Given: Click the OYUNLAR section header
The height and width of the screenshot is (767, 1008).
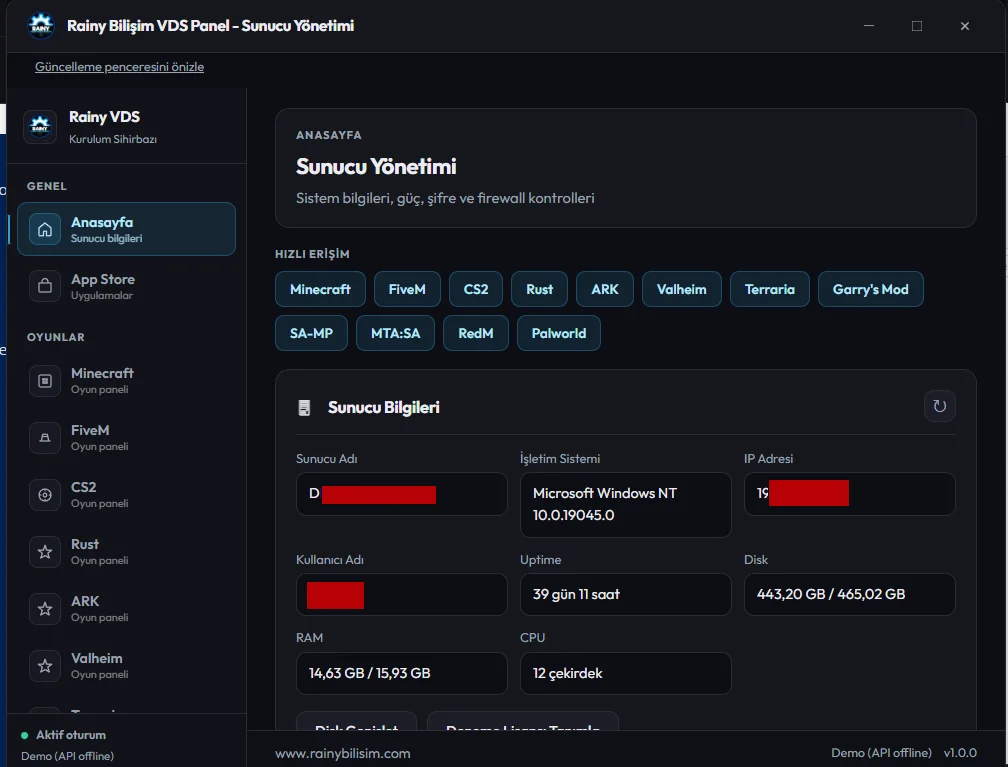Looking at the screenshot, I should tap(56, 337).
